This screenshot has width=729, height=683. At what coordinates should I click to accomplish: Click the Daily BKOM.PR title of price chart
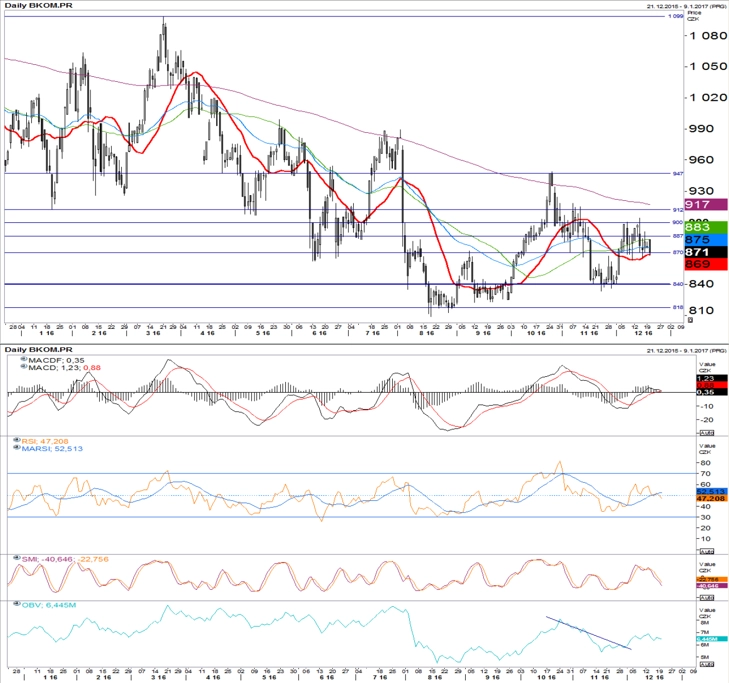38,5
